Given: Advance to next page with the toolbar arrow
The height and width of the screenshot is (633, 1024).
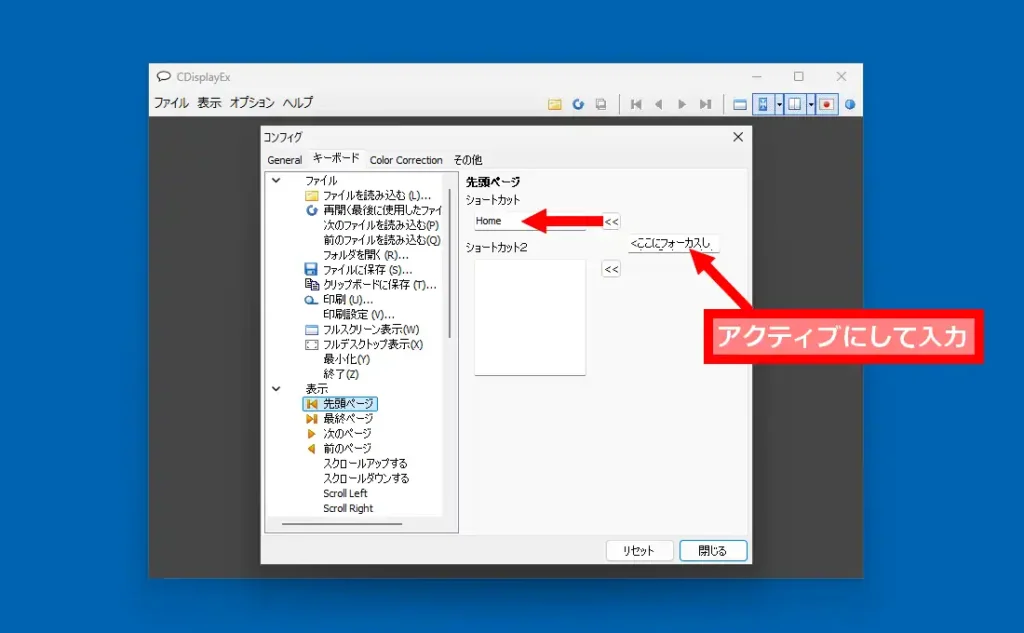Looking at the screenshot, I should click(682, 103).
